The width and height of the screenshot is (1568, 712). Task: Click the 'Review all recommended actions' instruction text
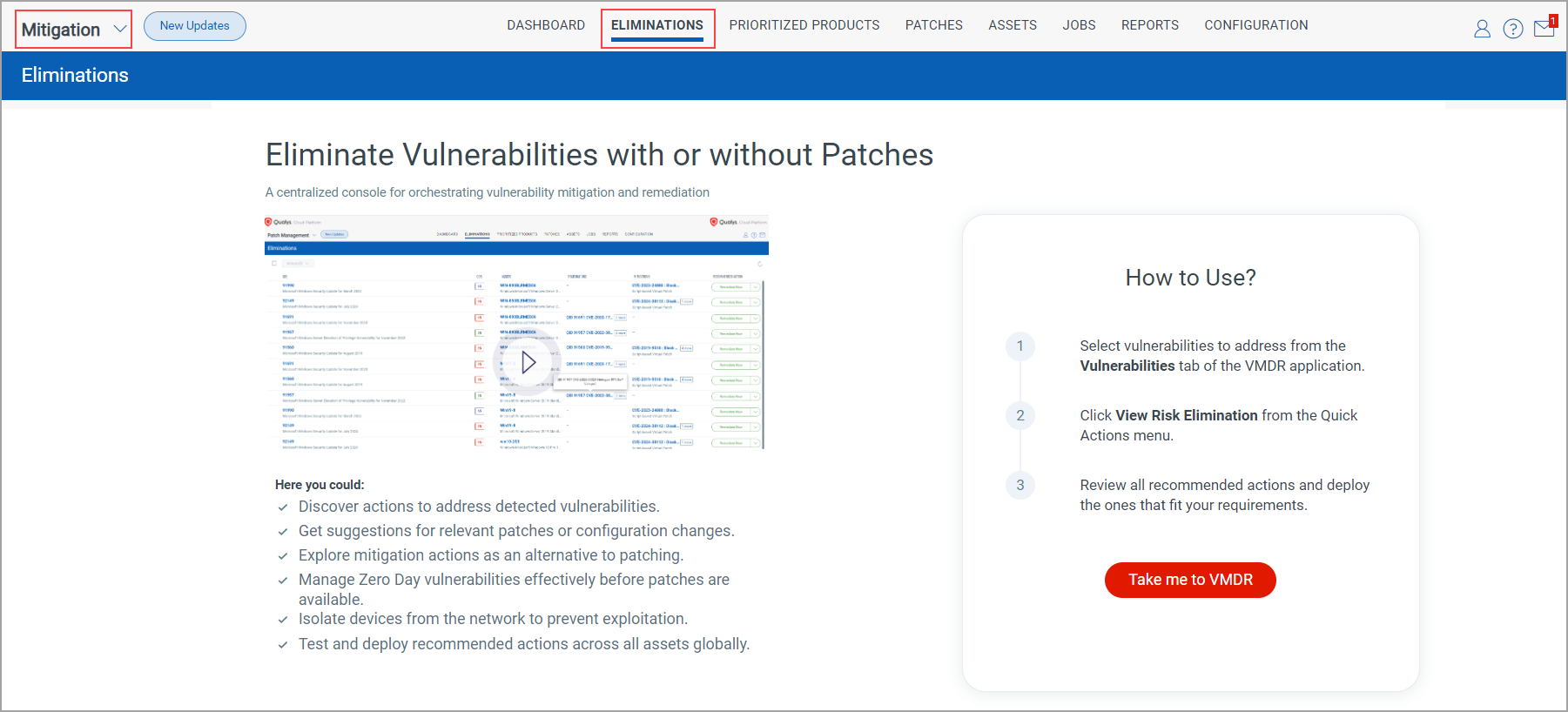click(x=1225, y=495)
